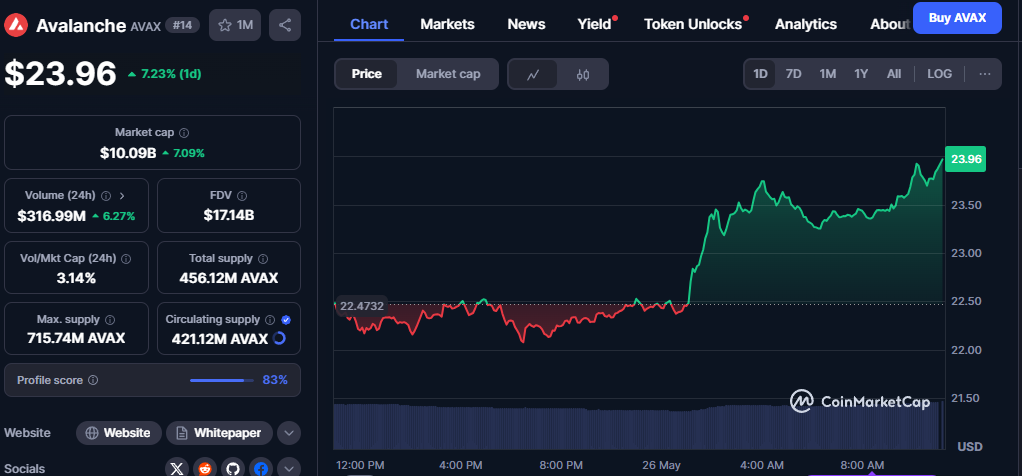Click circulating supply progress ring
1022x476 pixels.
pyautogui.click(x=278, y=338)
